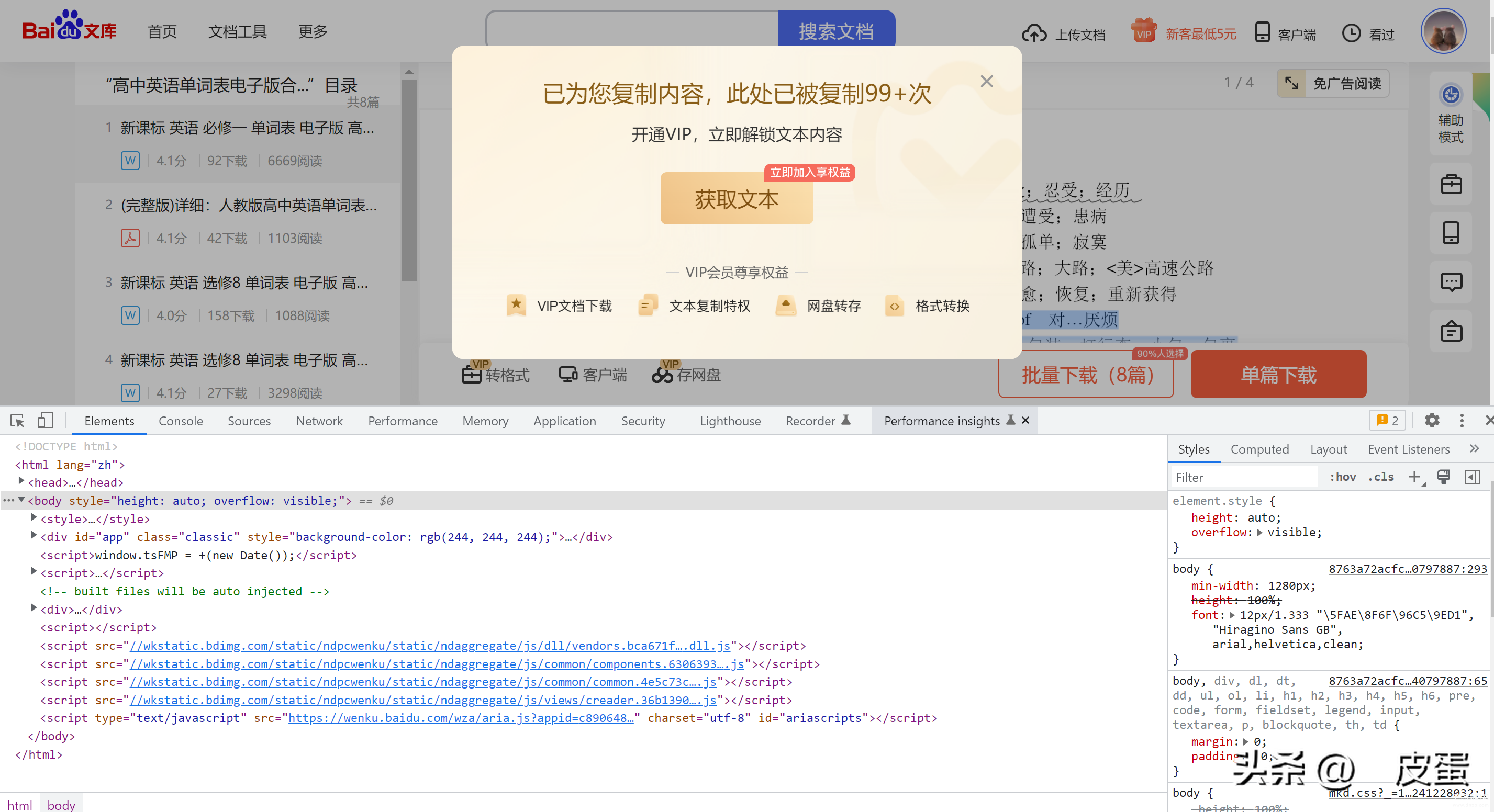Close the VIP copy popup dialog

tap(987, 82)
